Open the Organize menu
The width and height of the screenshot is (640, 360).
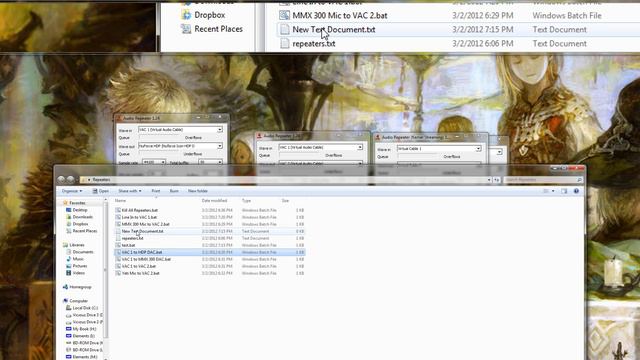[x=71, y=191]
